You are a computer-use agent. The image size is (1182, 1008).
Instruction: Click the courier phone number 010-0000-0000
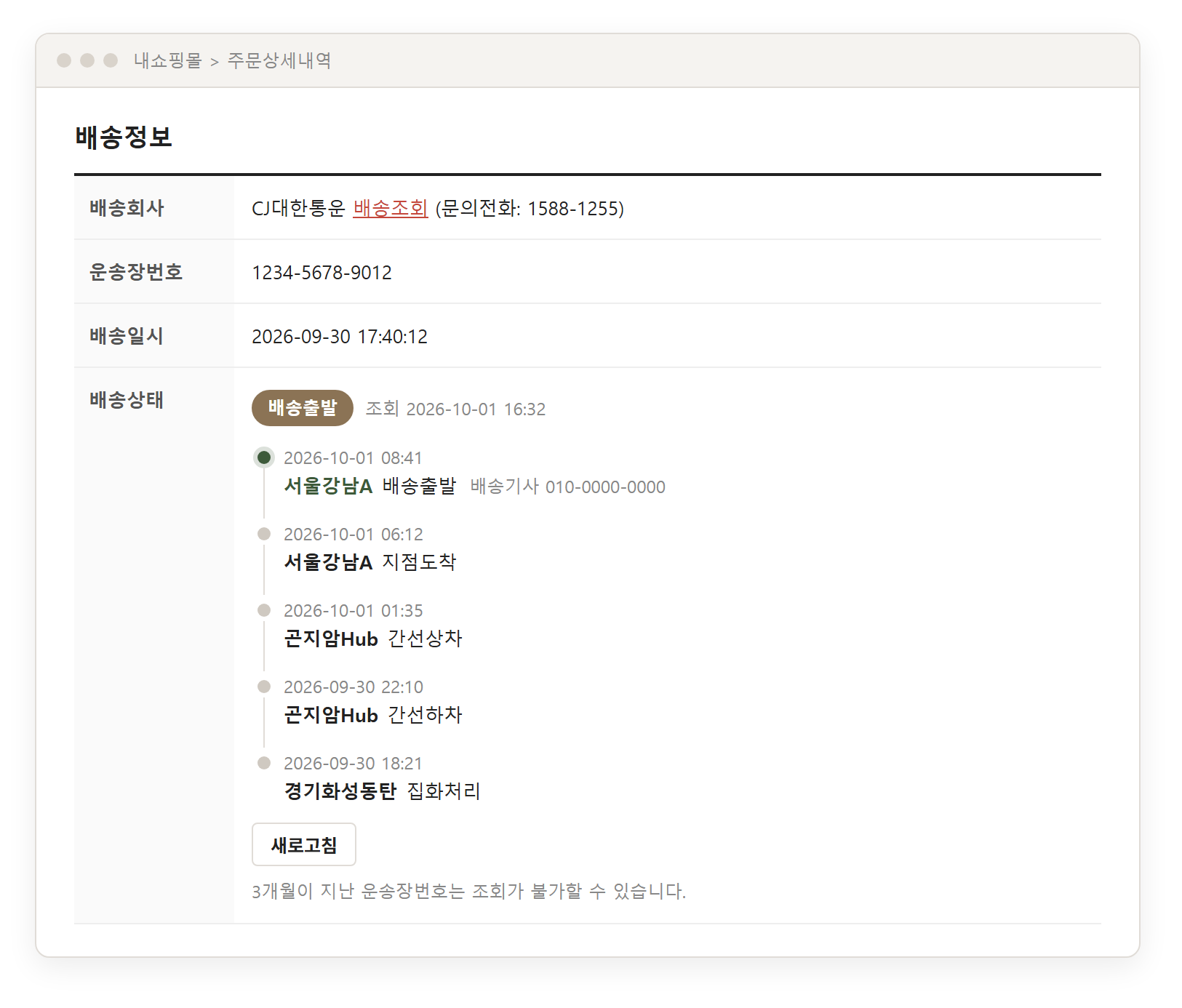coord(605,487)
